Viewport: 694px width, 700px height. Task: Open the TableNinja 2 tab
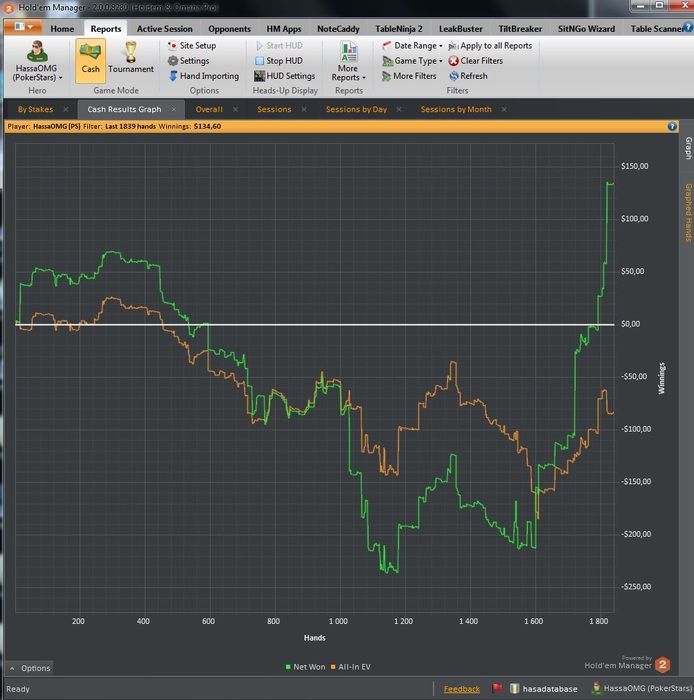399,29
